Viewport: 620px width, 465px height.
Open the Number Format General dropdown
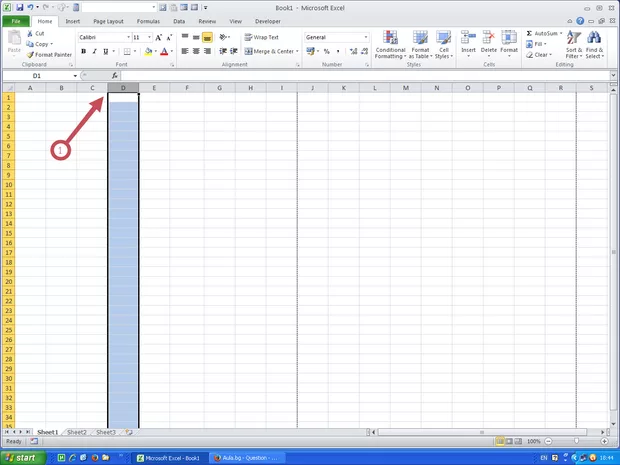tap(366, 37)
